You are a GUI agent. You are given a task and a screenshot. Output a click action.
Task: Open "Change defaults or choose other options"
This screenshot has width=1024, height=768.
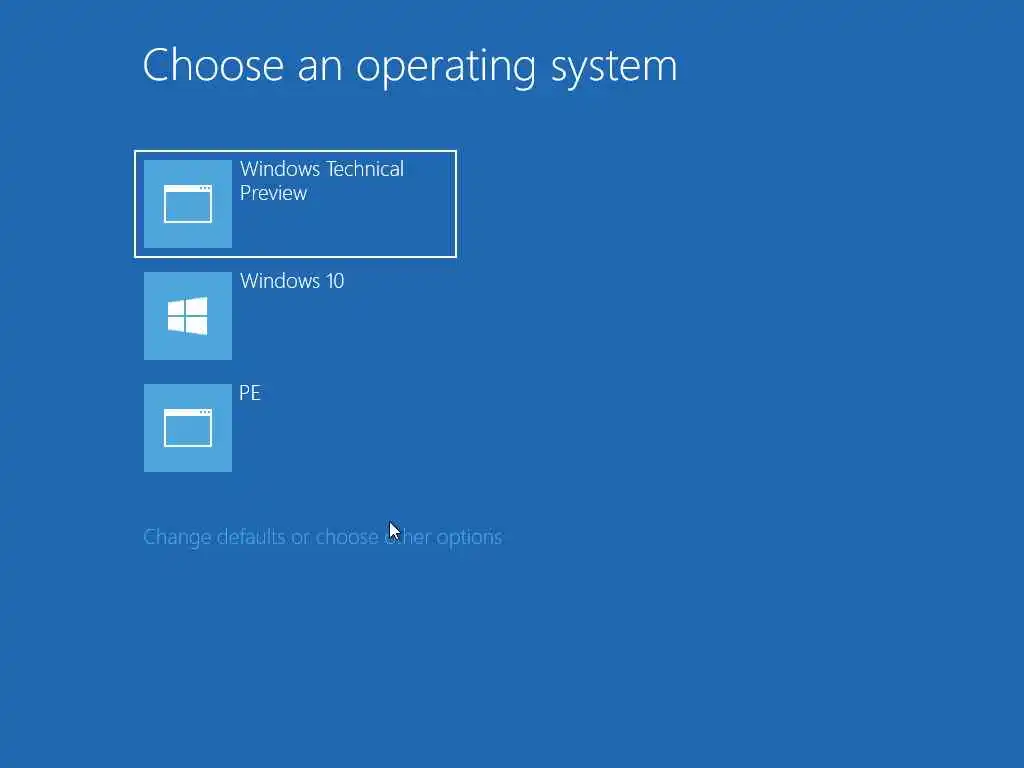pyautogui.click(x=323, y=537)
